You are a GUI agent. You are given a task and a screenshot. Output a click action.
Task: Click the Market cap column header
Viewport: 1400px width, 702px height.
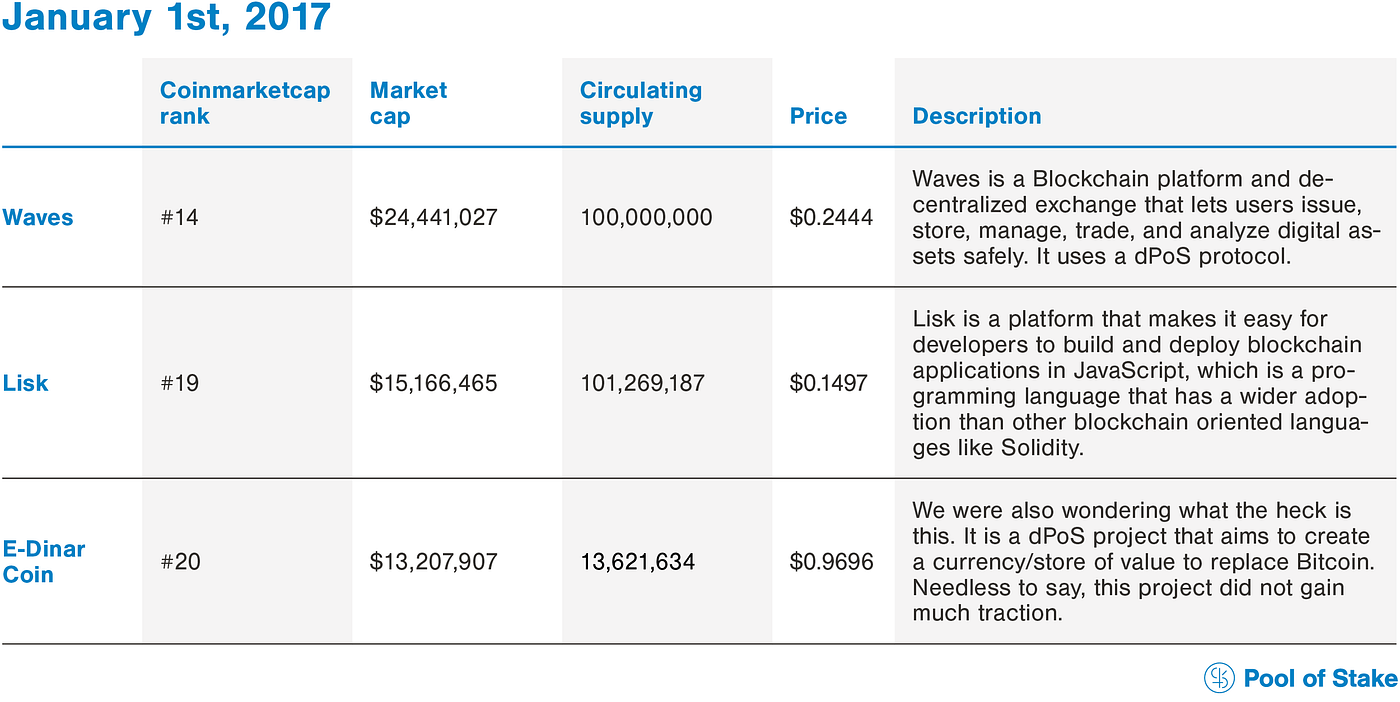(408, 103)
